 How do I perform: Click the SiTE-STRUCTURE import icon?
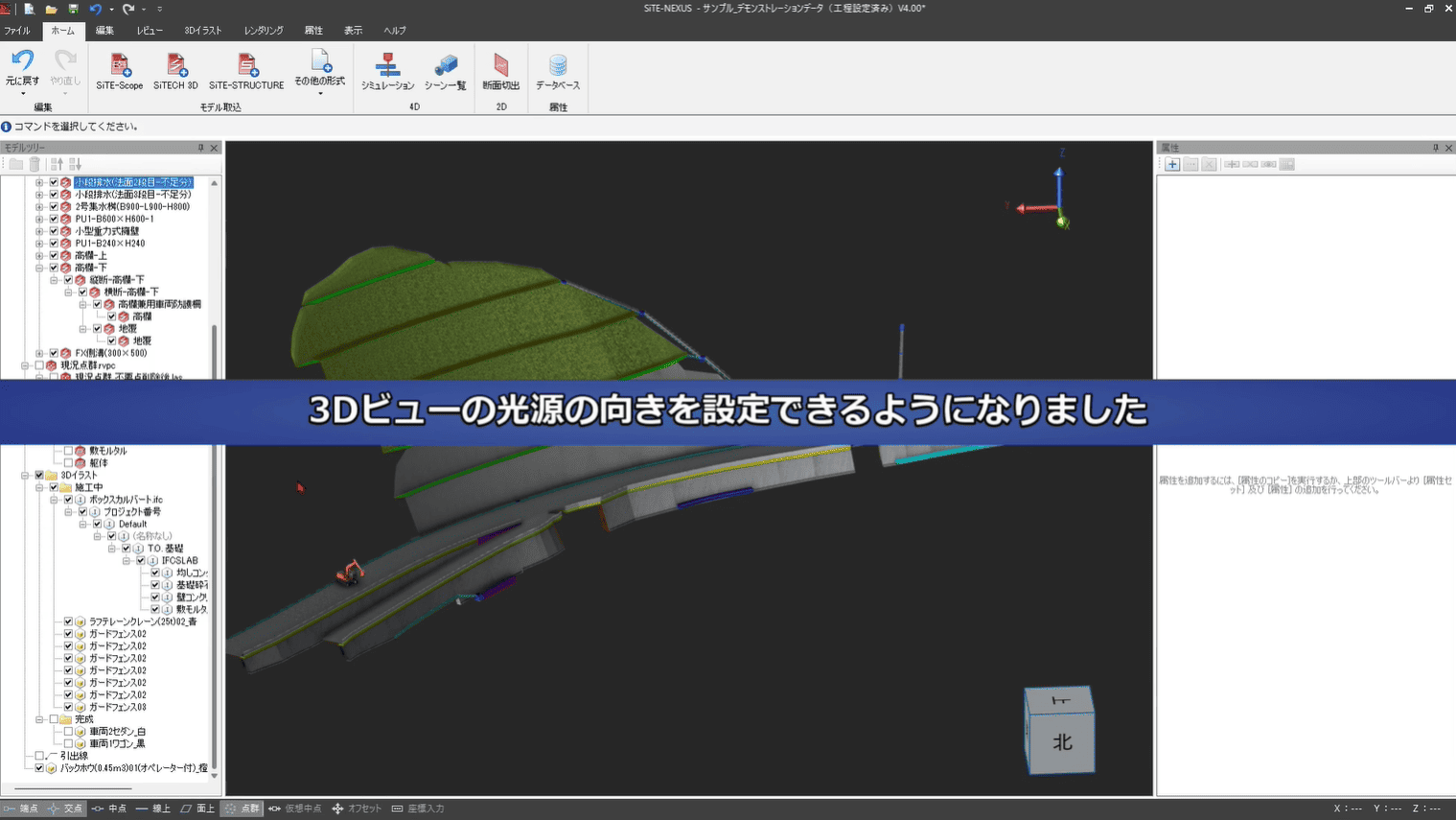(246, 65)
